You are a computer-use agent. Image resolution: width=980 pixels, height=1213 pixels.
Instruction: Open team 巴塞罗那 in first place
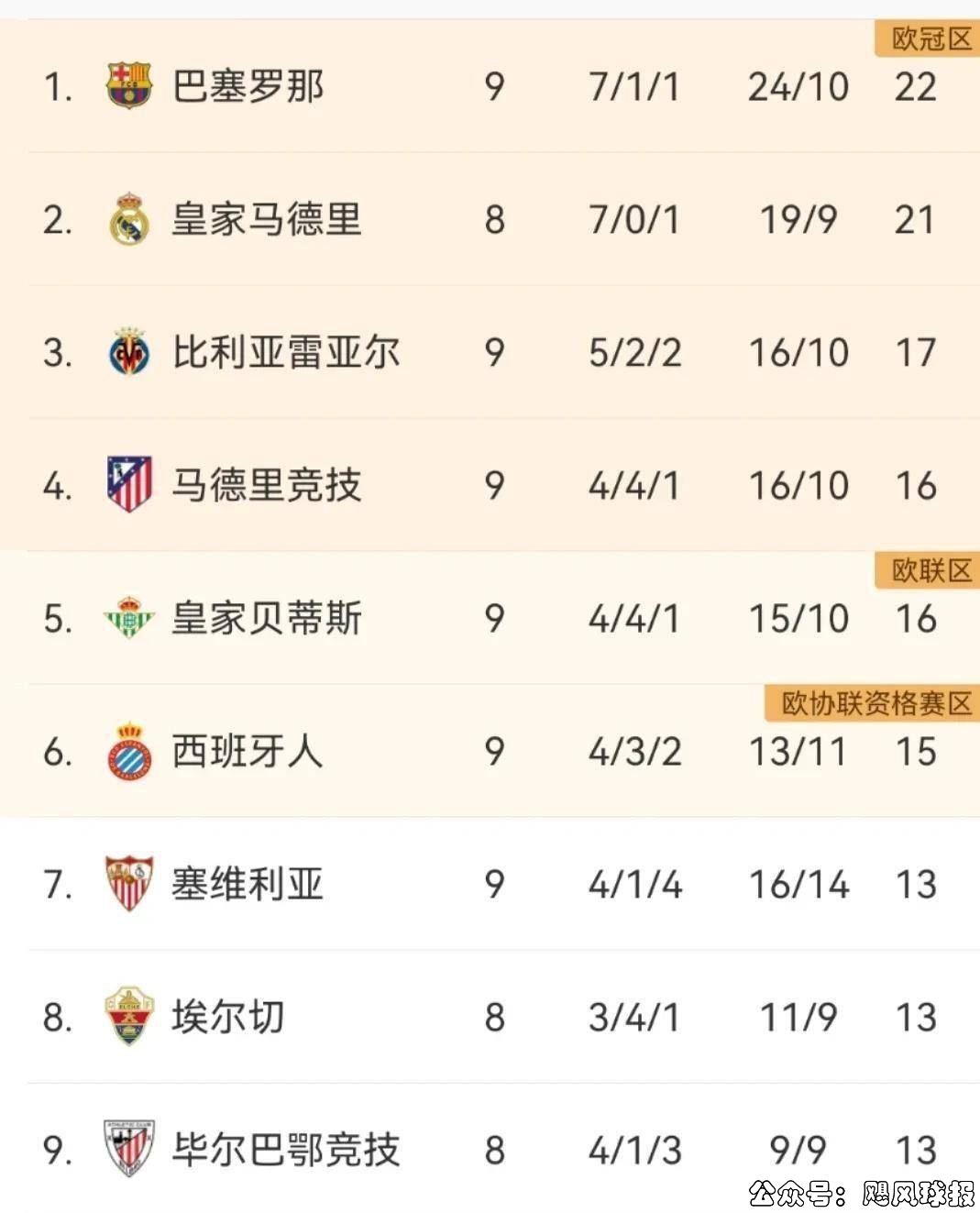tap(248, 87)
